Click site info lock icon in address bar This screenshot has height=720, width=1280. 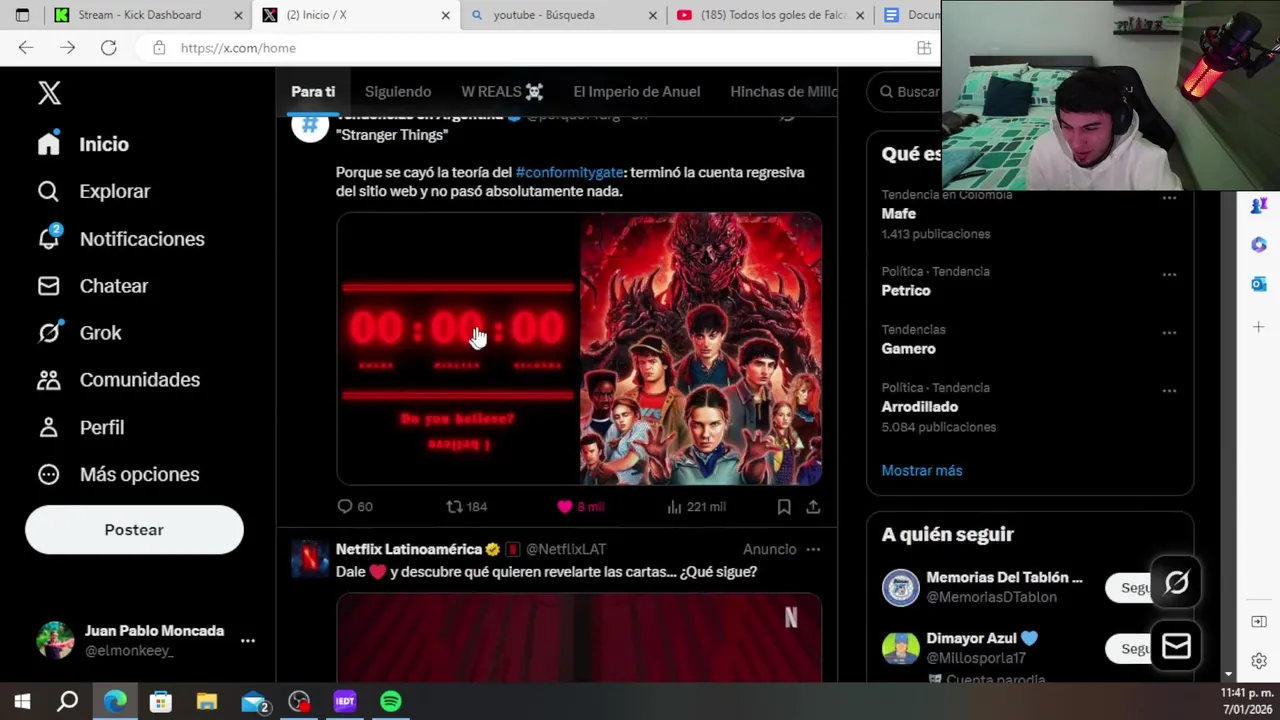click(159, 48)
